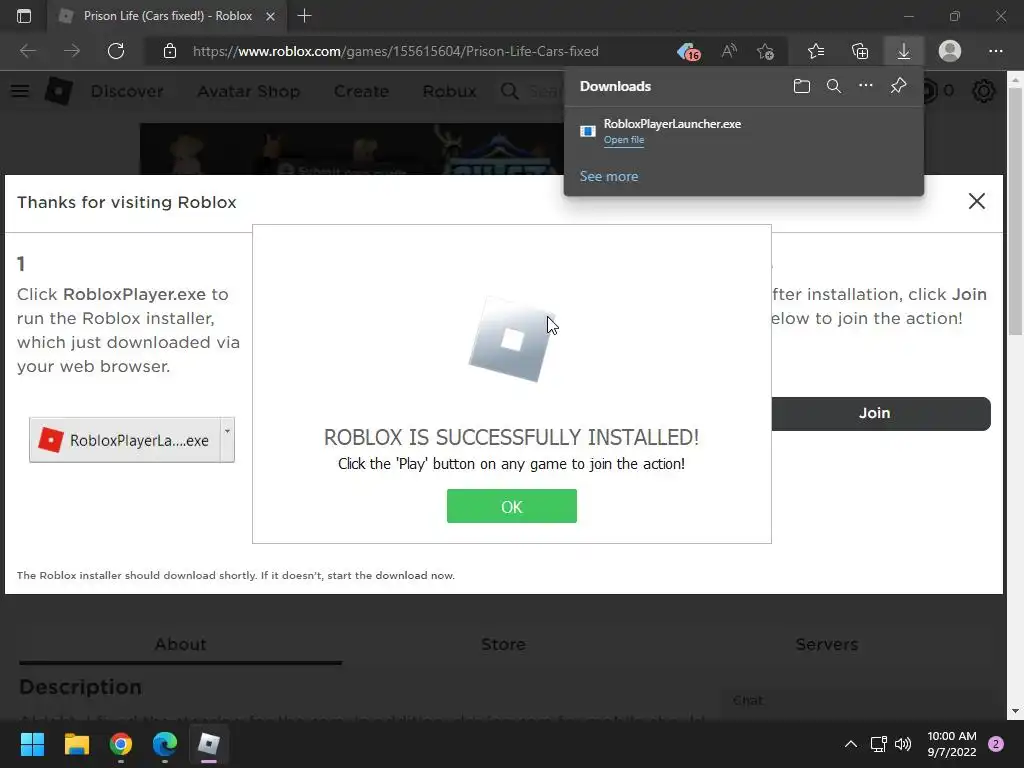Refresh the page
This screenshot has height=768, width=1024.
pos(116,51)
